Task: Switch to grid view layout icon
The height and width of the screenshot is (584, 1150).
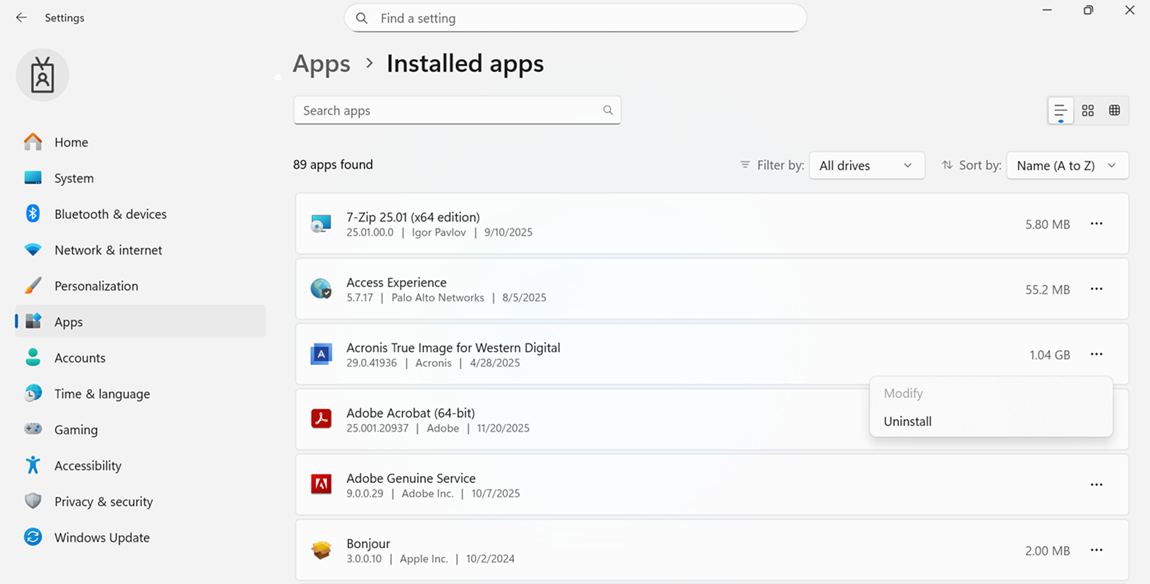Action: pos(1088,111)
